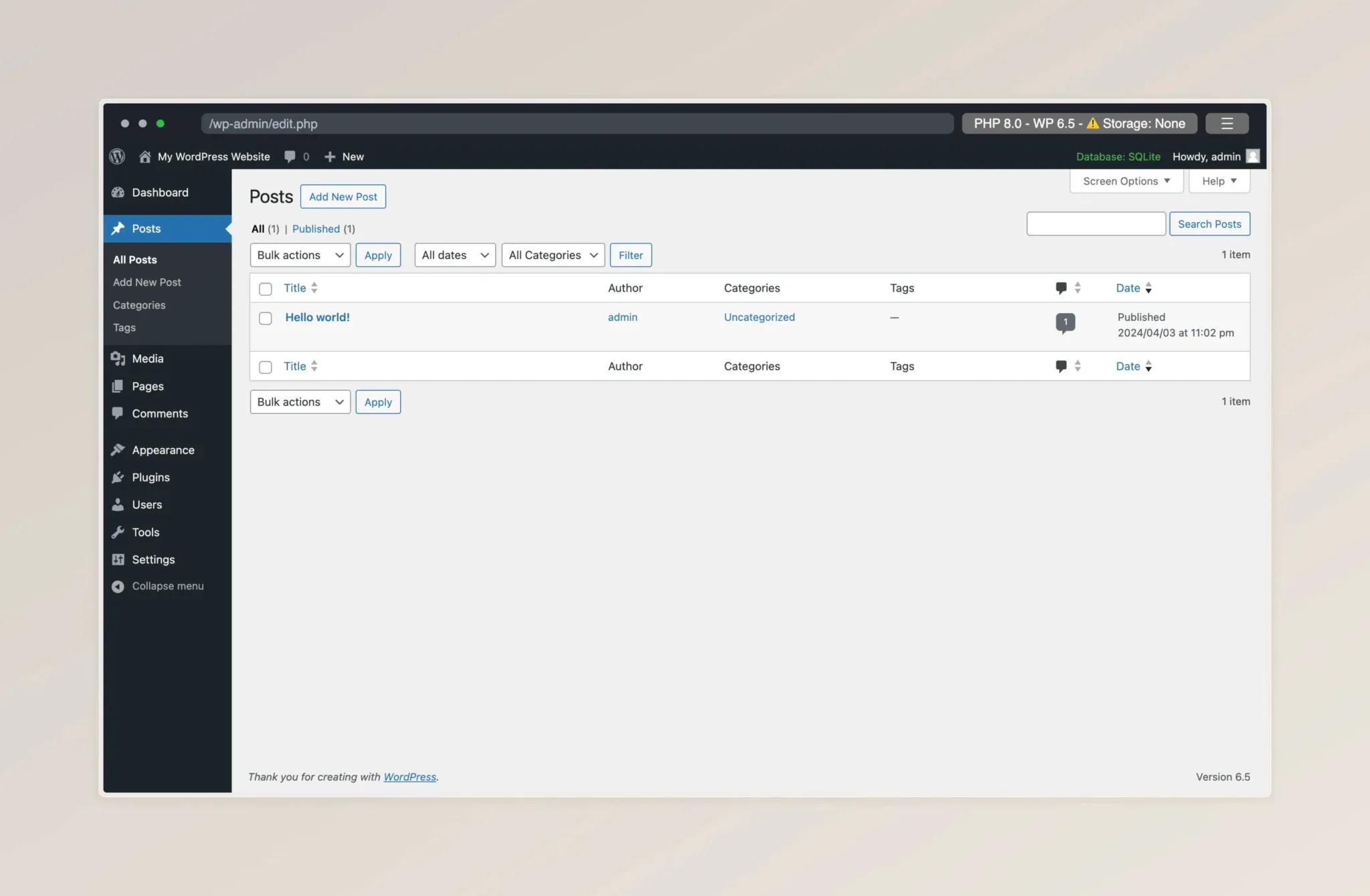Open the All Categories dropdown
The height and width of the screenshot is (896, 1370).
pyautogui.click(x=553, y=255)
